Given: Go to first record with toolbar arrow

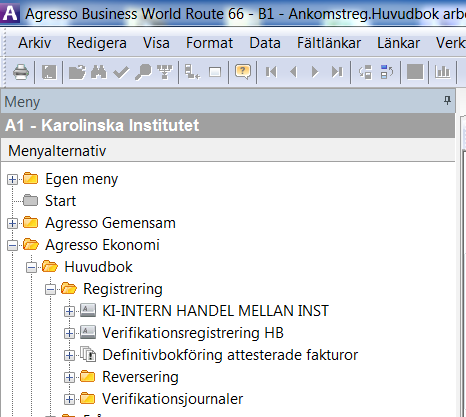Looking at the screenshot, I should (x=271, y=72).
